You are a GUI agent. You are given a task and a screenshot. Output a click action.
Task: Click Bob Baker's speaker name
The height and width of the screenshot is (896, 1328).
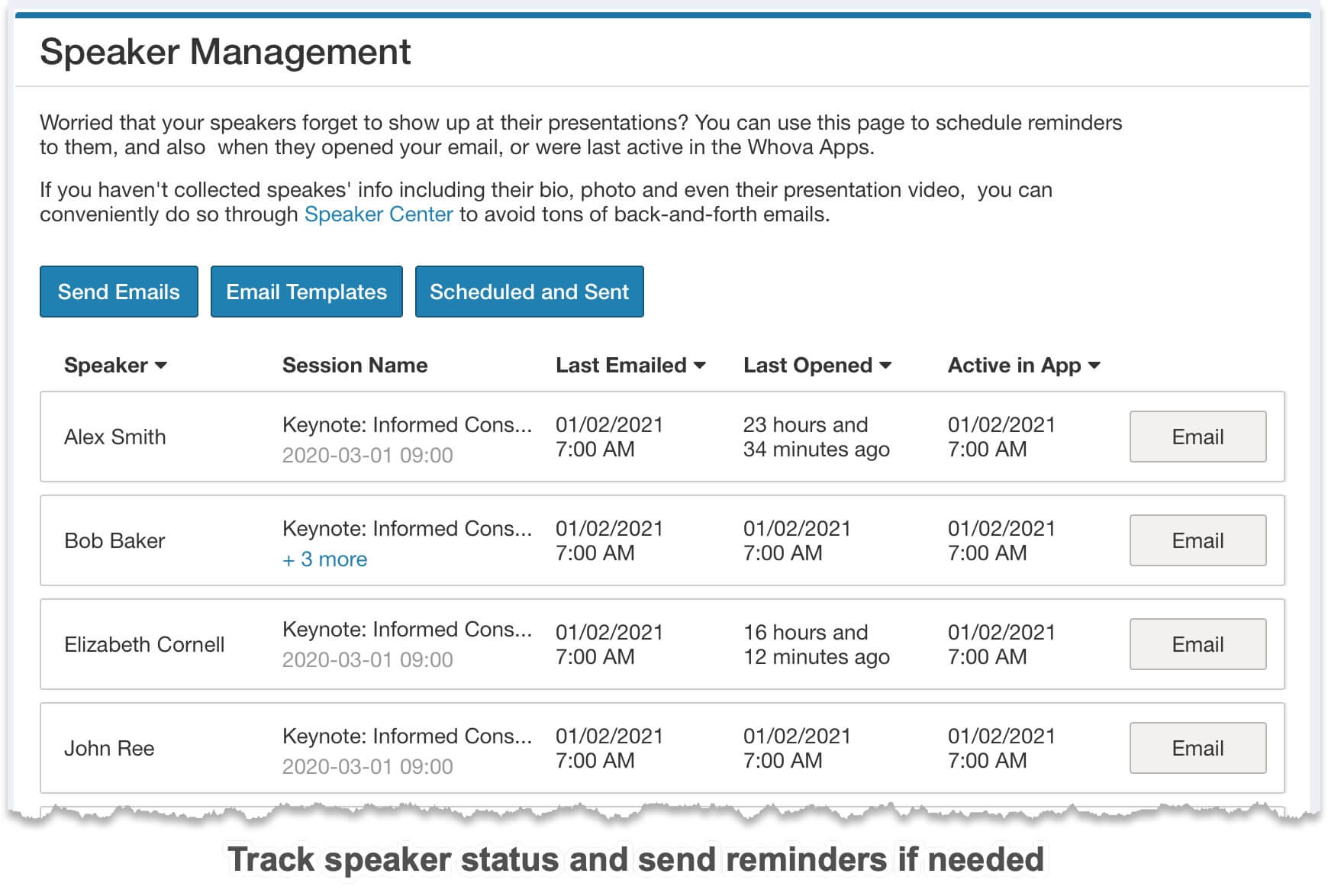[x=114, y=540]
